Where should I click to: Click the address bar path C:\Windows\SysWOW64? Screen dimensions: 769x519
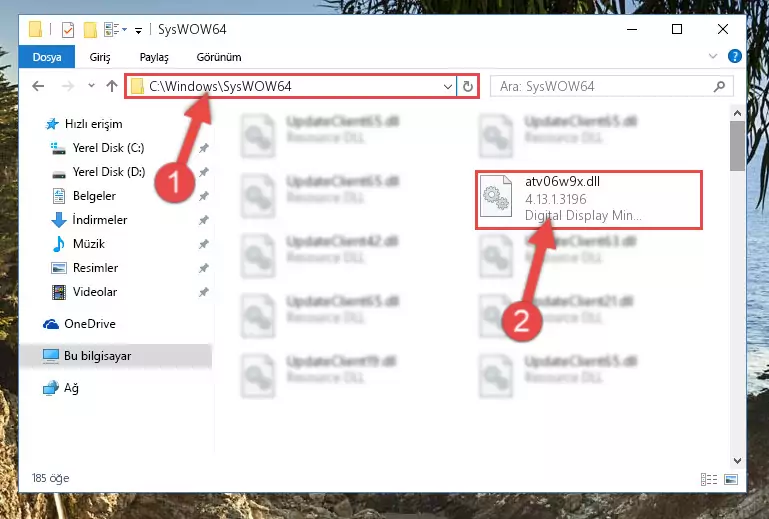(220, 86)
